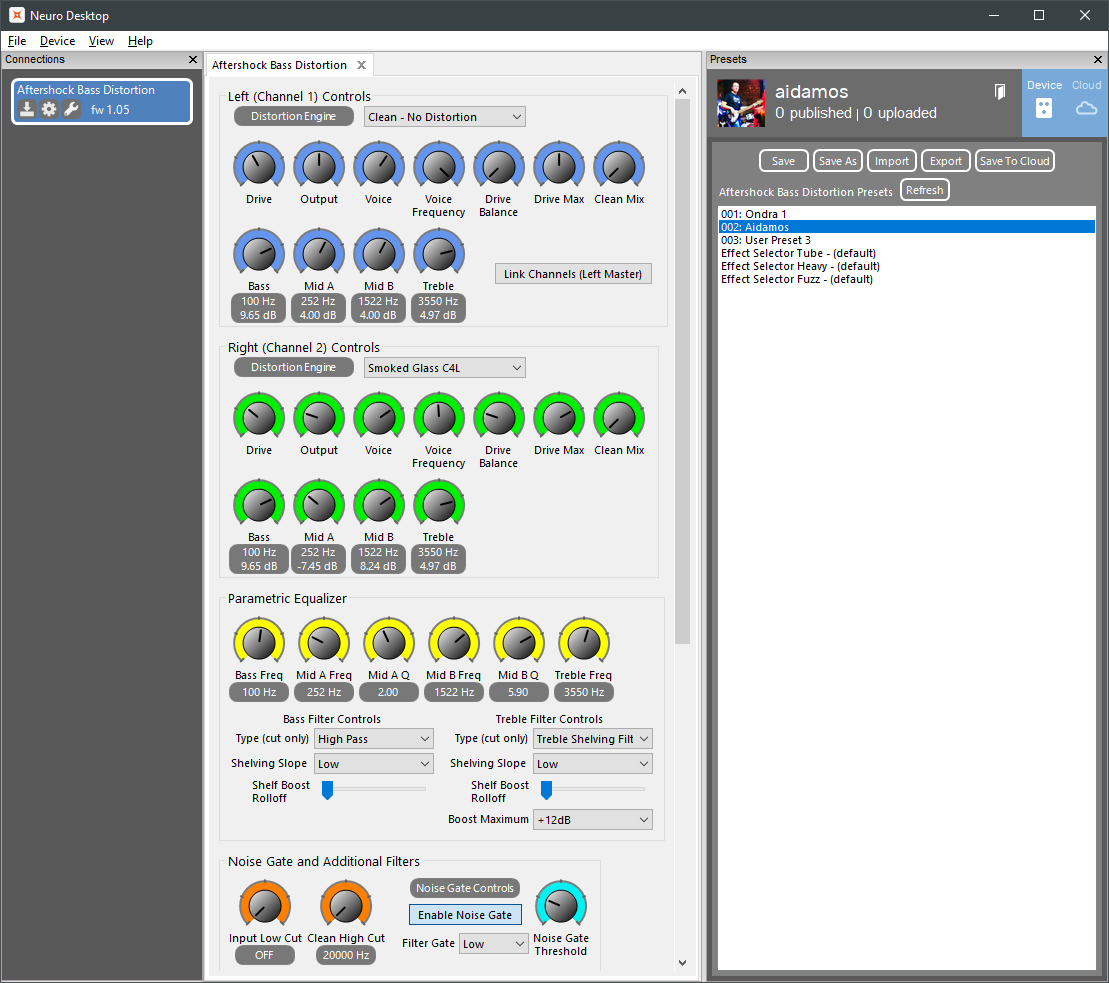
Task: Click the Import button
Action: 891,161
